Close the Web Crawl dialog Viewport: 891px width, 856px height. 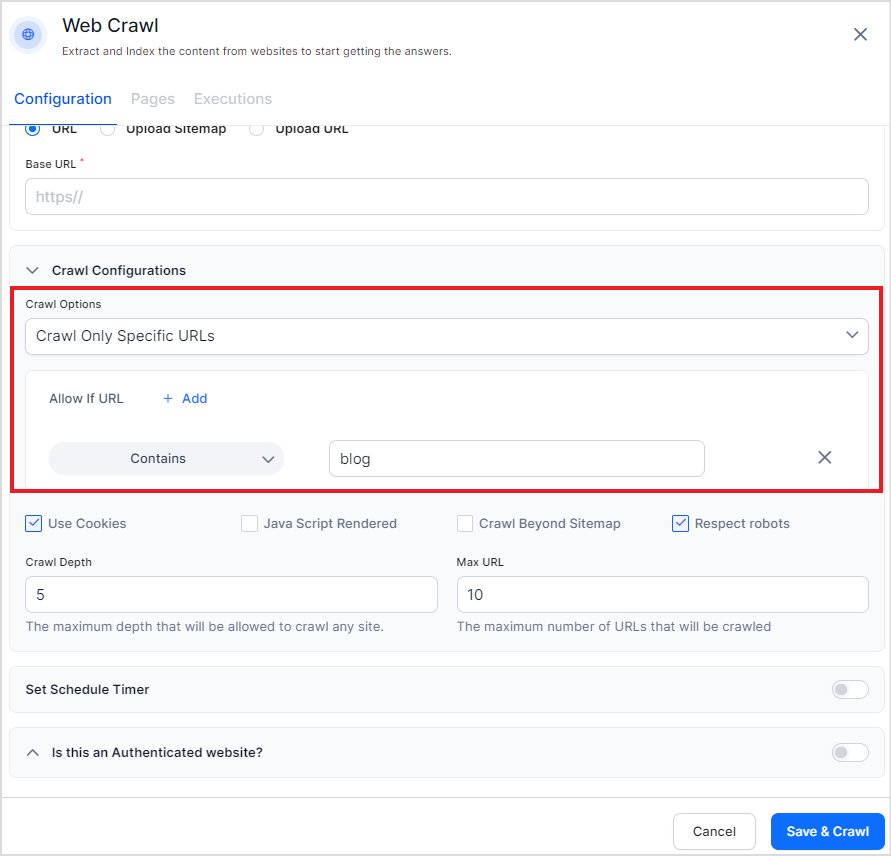pos(860,35)
